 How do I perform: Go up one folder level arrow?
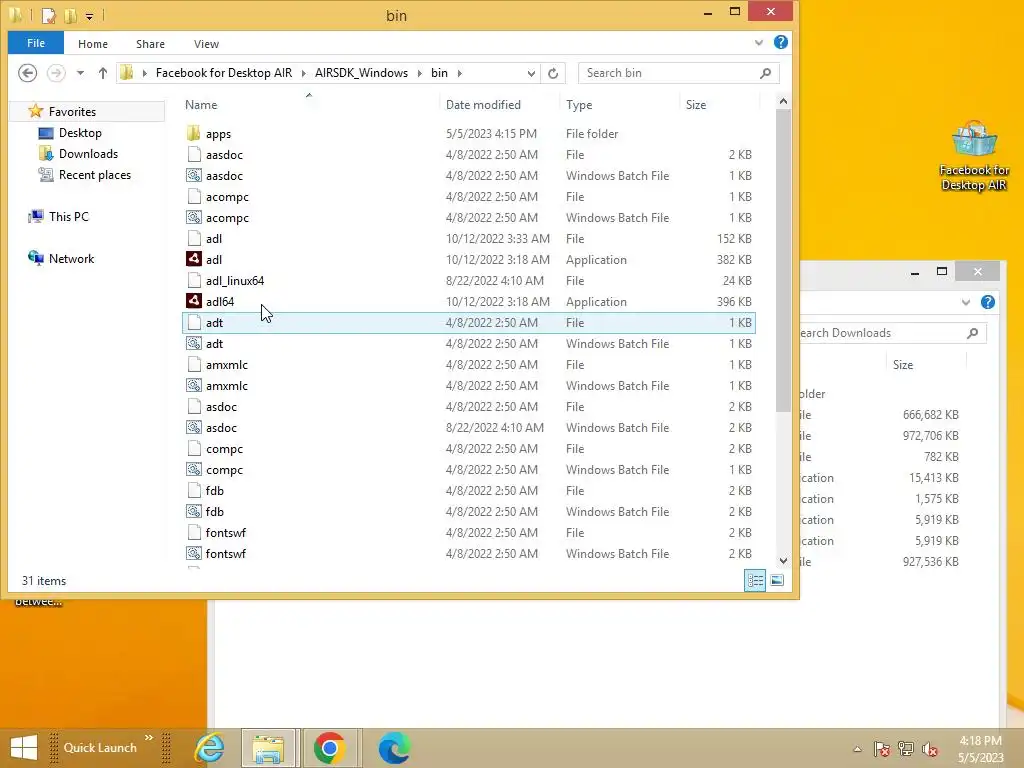(x=103, y=72)
